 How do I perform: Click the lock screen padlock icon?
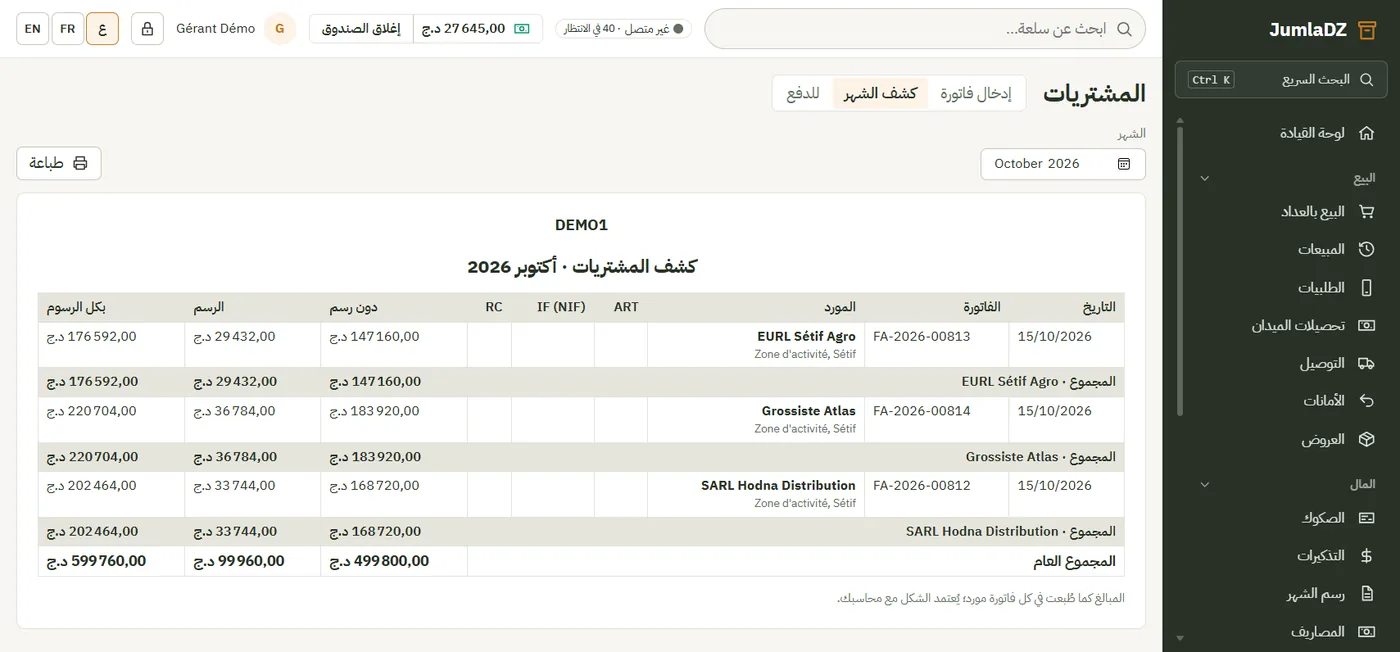[x=148, y=29]
